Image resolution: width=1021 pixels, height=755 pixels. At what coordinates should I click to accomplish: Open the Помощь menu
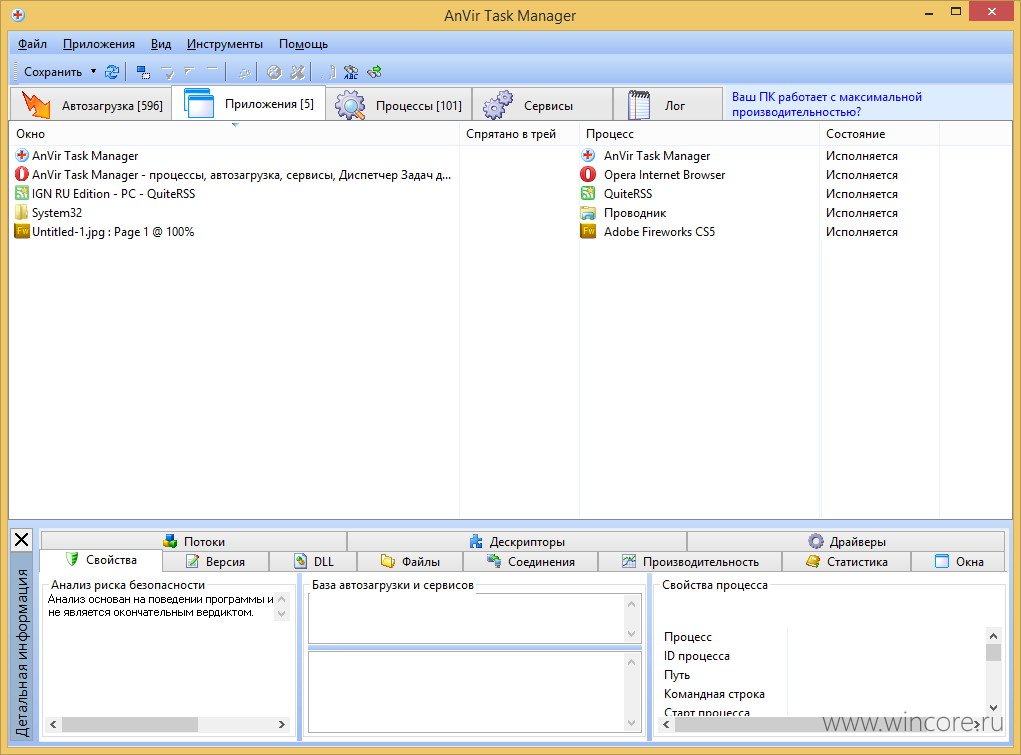point(303,44)
